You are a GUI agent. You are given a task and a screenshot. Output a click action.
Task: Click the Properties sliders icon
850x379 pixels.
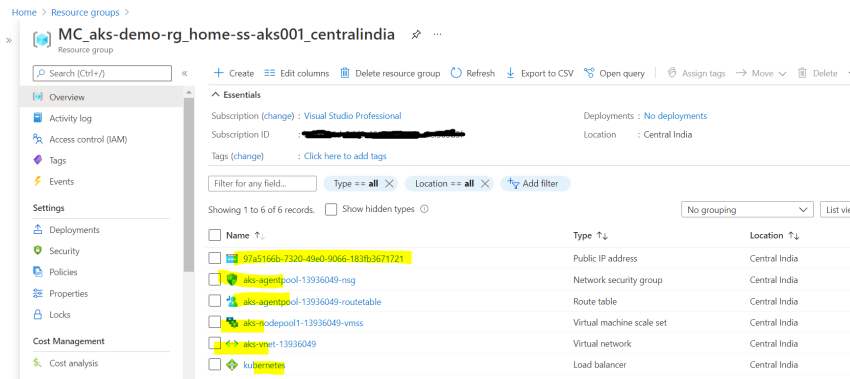click(37, 293)
